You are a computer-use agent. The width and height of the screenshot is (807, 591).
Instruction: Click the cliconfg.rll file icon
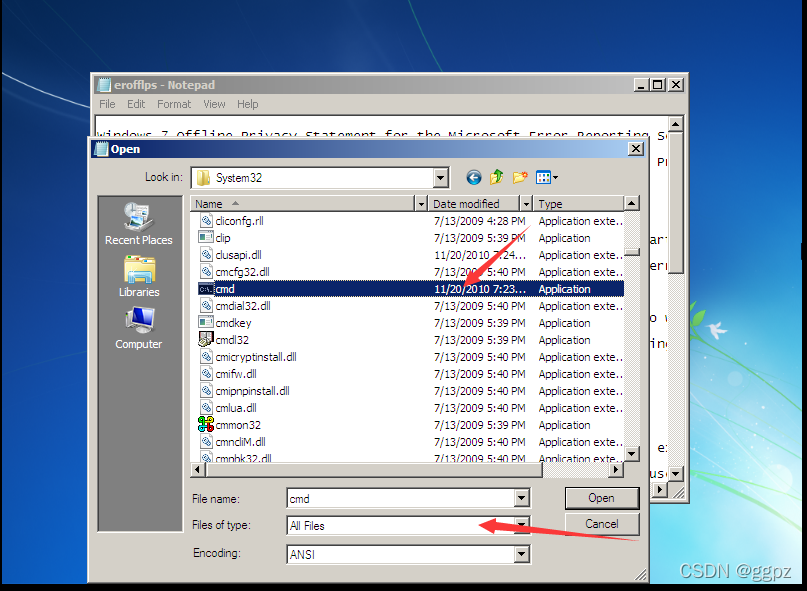206,220
